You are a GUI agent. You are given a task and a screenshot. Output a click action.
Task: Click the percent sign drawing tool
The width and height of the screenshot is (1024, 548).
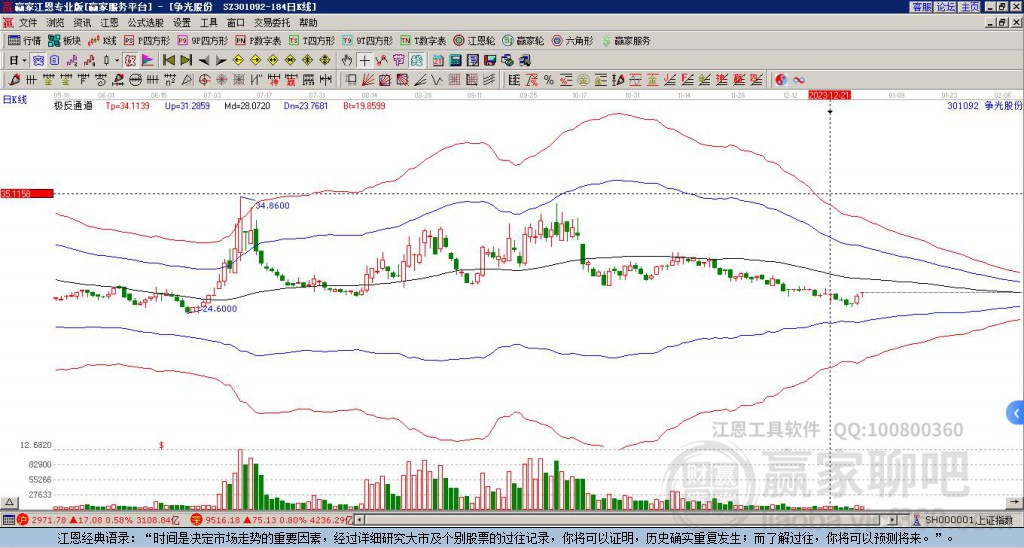pos(549,80)
